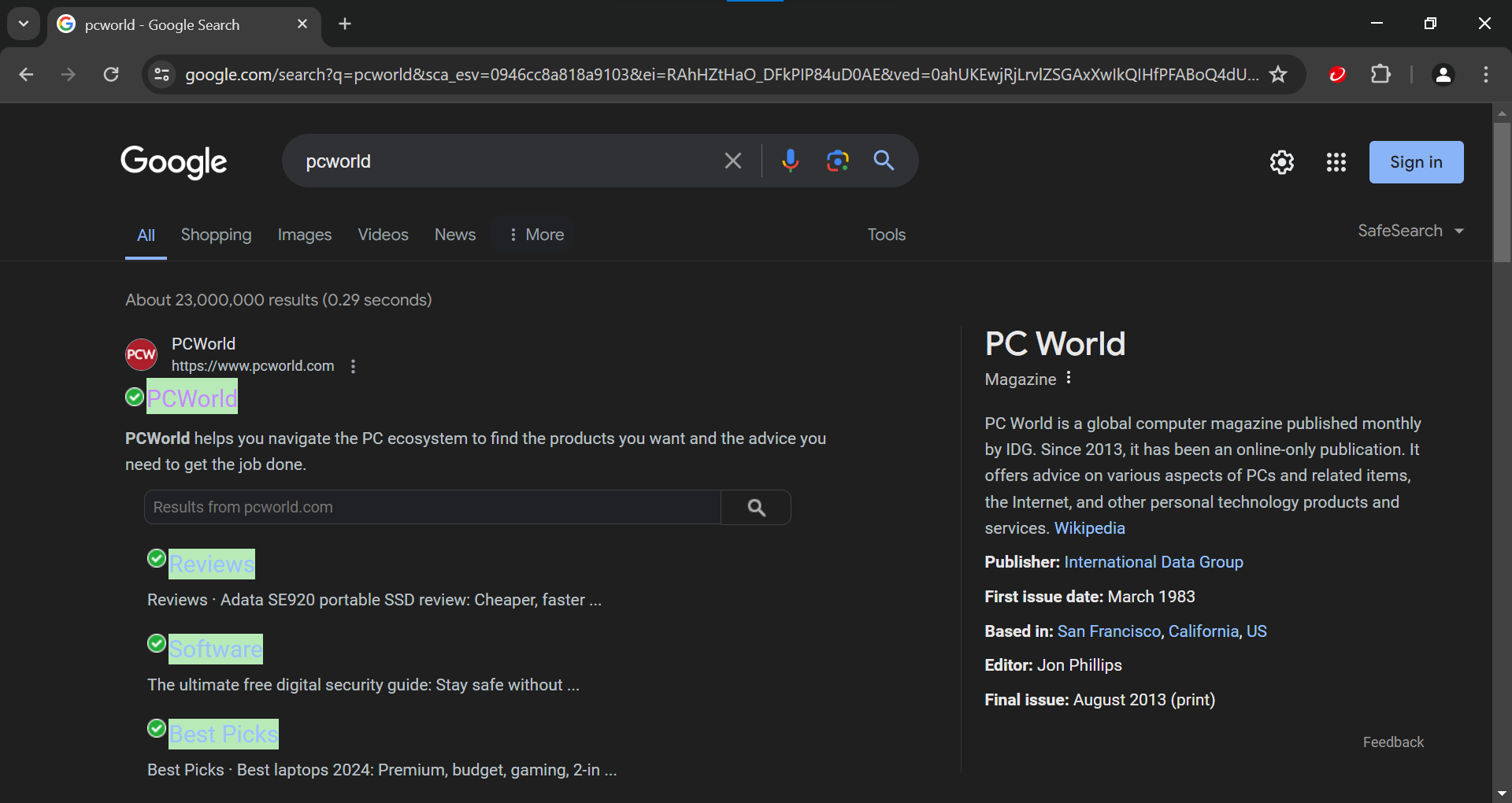This screenshot has width=1512, height=803.
Task: Click the address bar URL
Action: pos(721,75)
